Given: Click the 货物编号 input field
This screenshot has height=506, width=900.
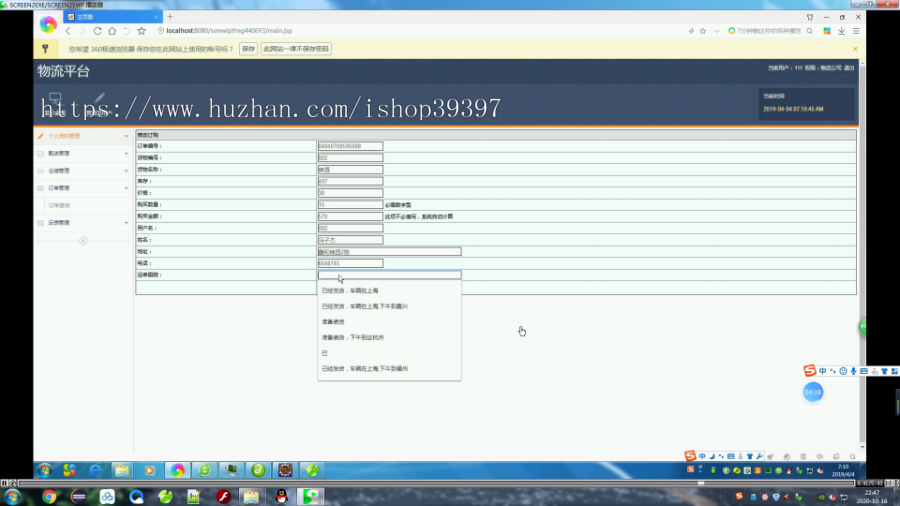Looking at the screenshot, I should coord(350,158).
